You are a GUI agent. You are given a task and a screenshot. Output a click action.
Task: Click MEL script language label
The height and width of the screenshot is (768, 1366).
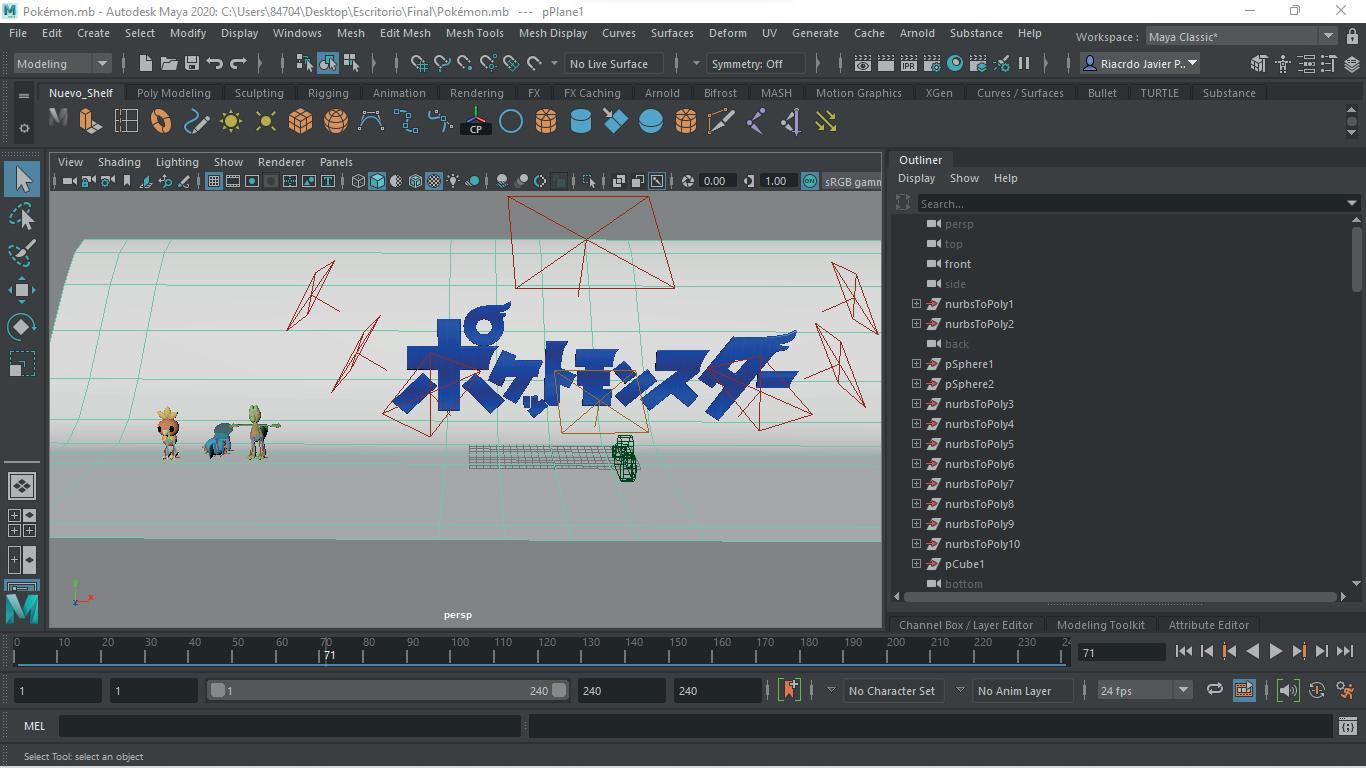point(34,726)
